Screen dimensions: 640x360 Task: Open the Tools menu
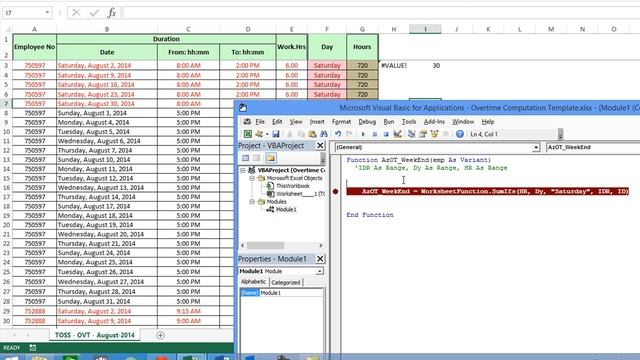[409, 122]
